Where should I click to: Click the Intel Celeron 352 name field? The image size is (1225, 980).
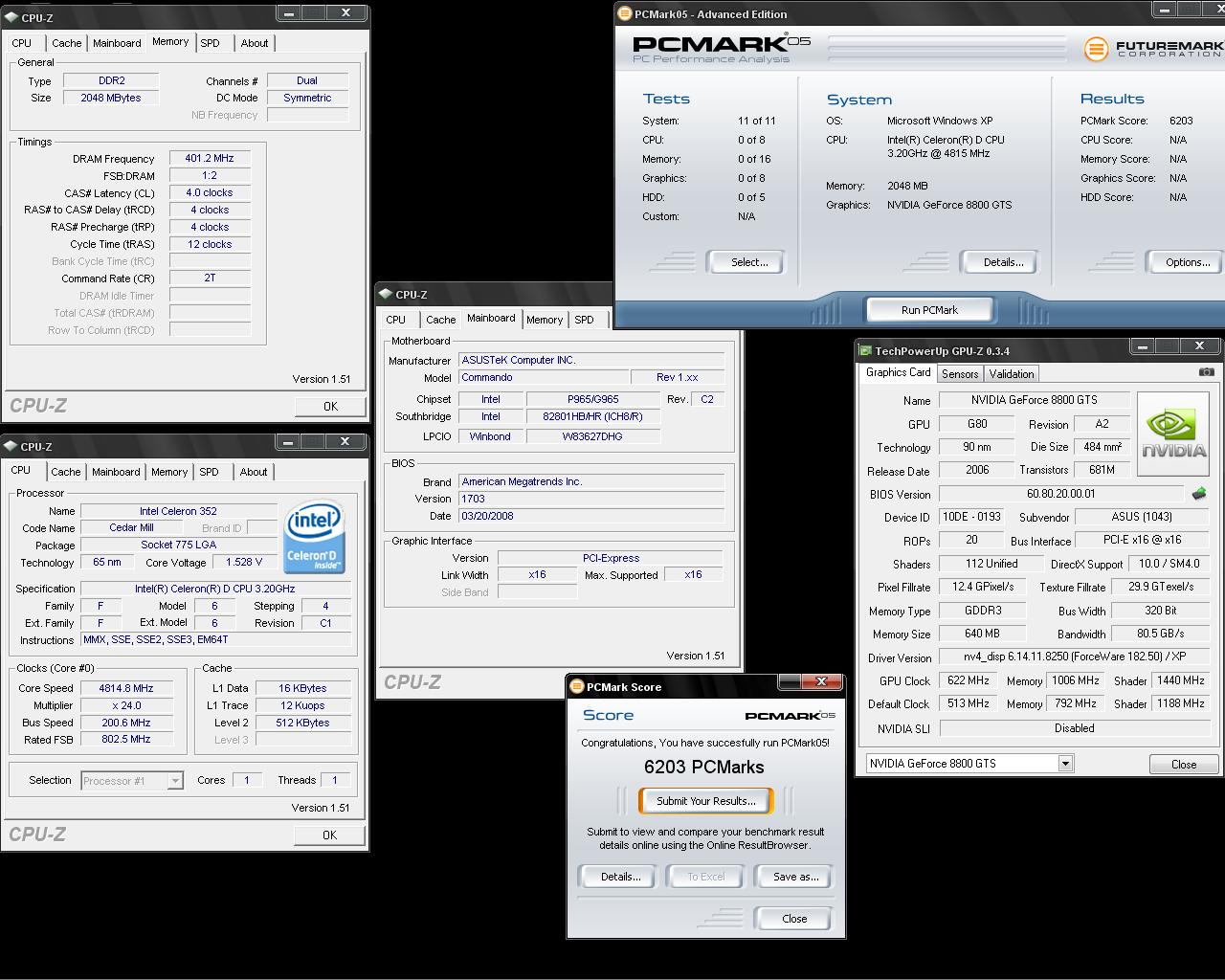[x=178, y=511]
